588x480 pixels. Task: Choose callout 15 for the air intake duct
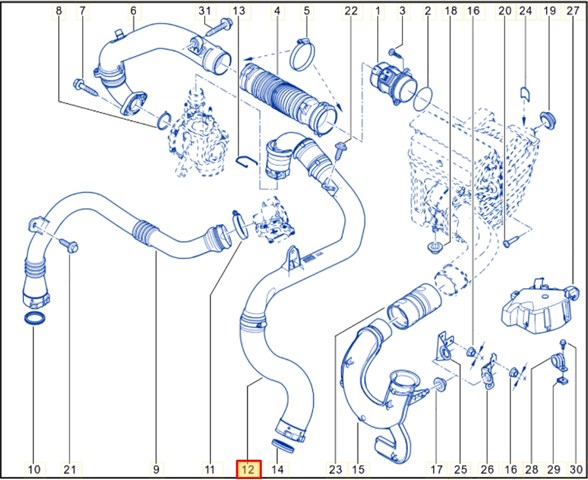point(358,469)
